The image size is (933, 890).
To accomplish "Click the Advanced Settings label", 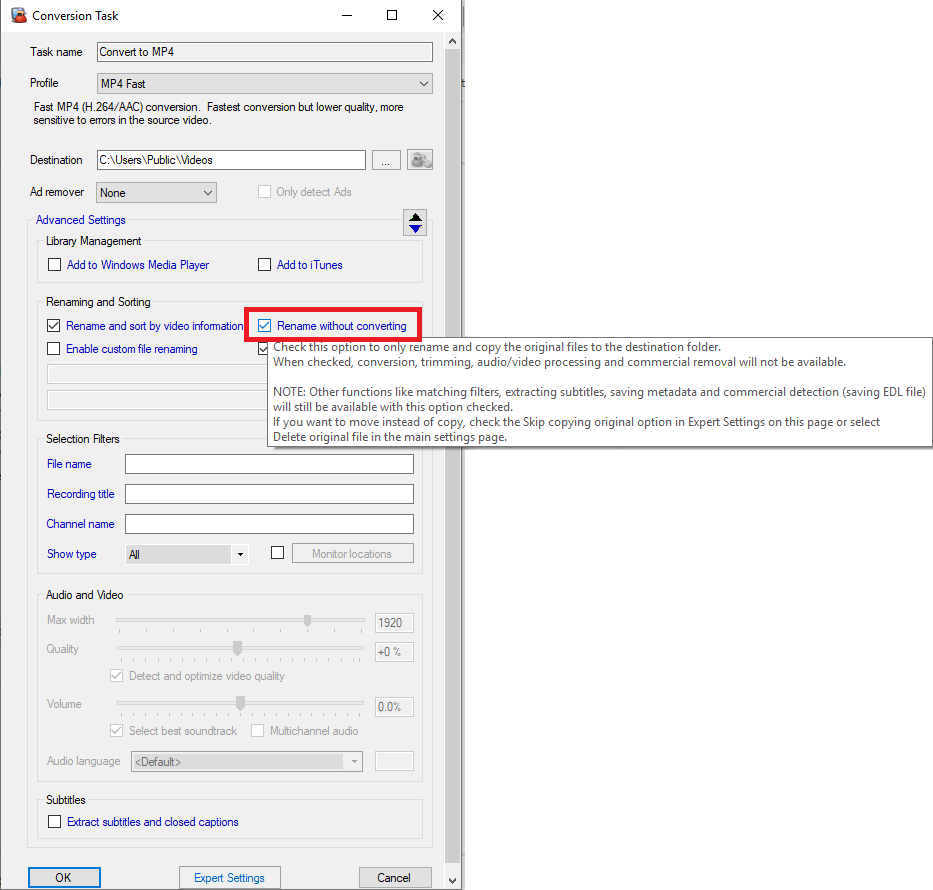I will (x=81, y=220).
